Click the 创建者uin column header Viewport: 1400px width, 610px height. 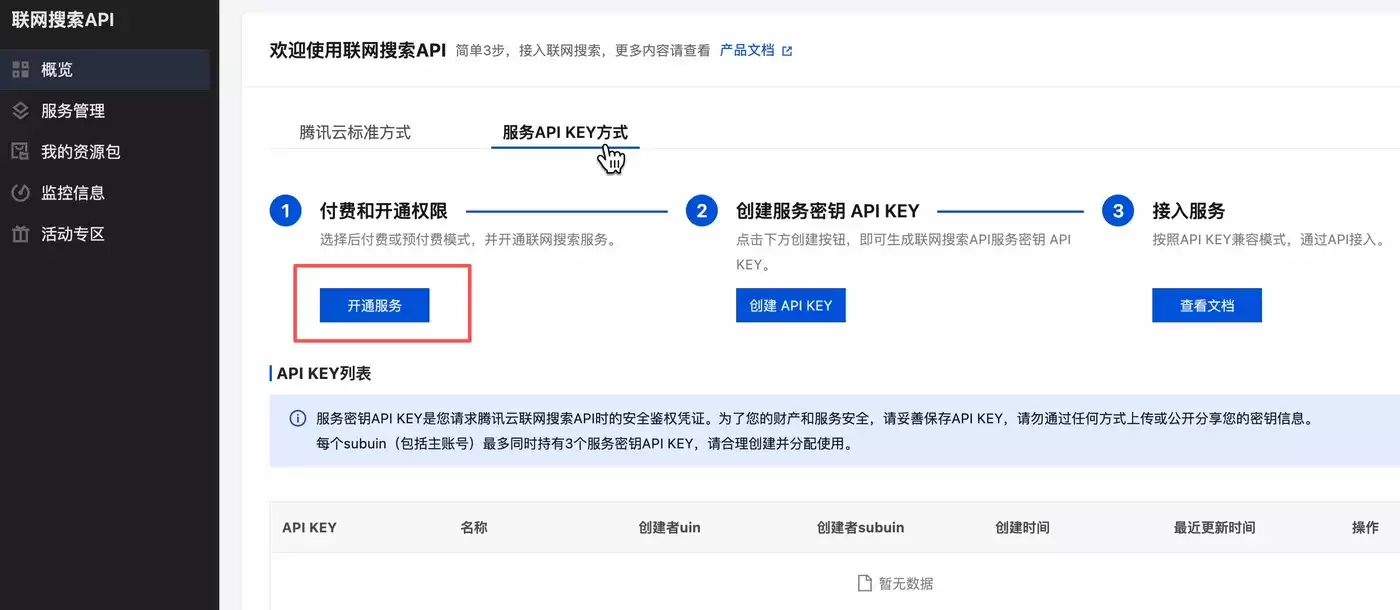(669, 527)
